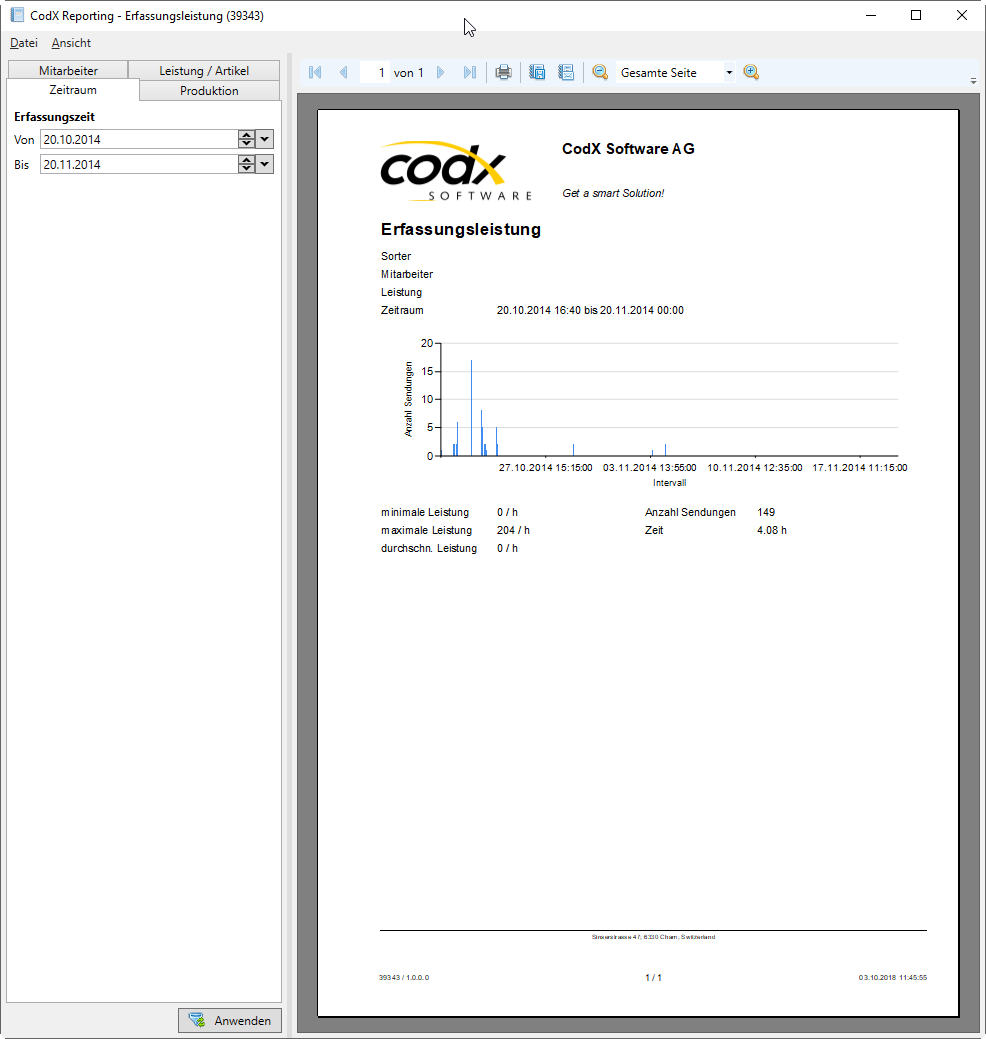Zoom into the report preview
This screenshot has height=1039, width=986.
[751, 72]
